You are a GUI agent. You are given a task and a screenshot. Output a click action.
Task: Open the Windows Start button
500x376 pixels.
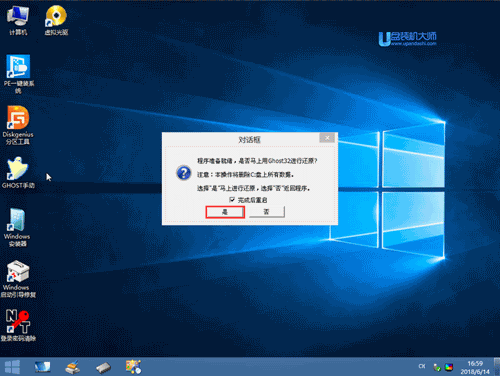[x=13, y=367]
